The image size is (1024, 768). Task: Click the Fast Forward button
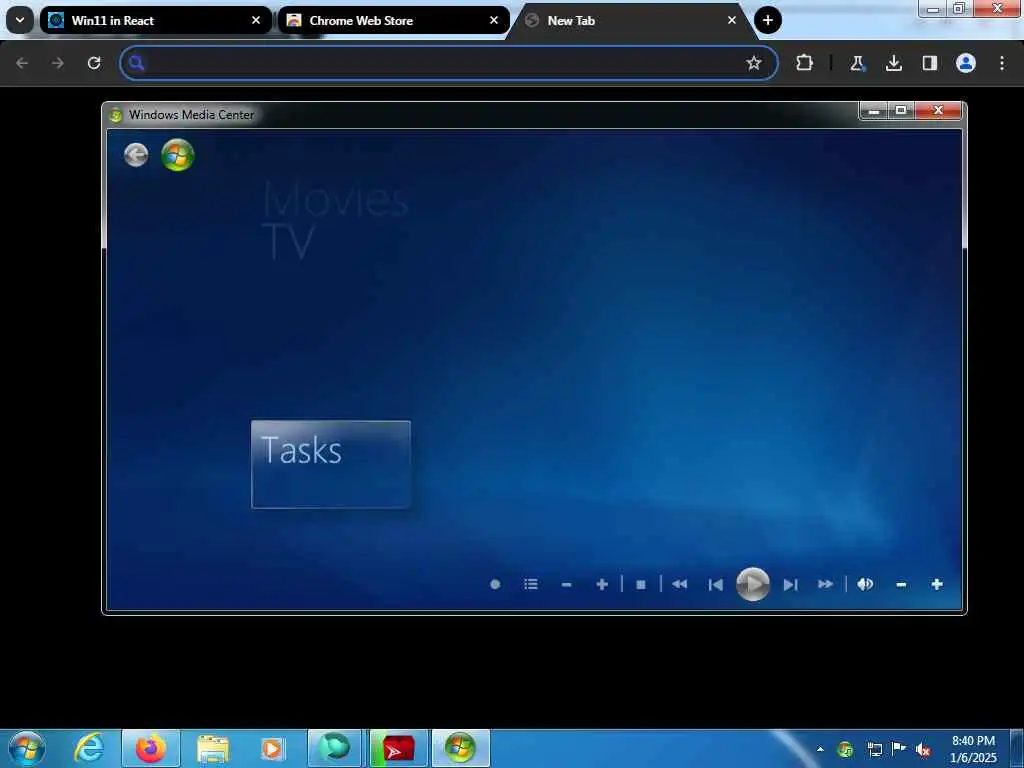[x=825, y=584]
